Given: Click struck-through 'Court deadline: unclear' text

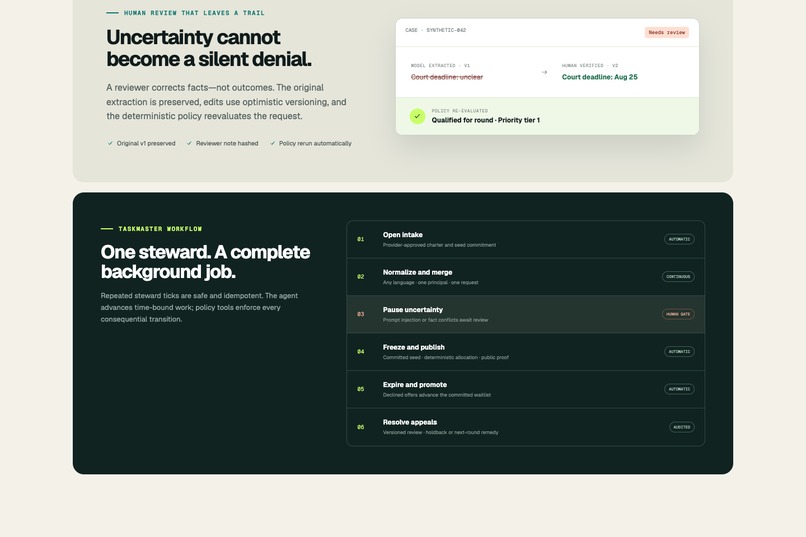Looking at the screenshot, I should point(447,77).
